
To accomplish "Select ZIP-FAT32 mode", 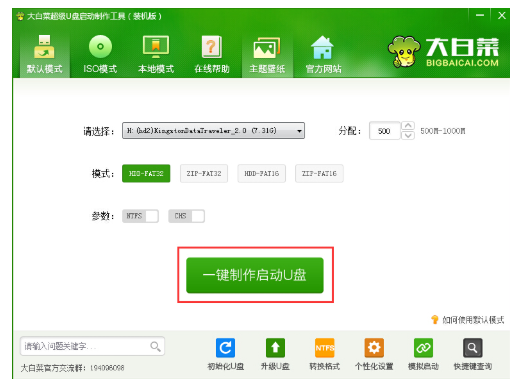I will pos(204,173).
